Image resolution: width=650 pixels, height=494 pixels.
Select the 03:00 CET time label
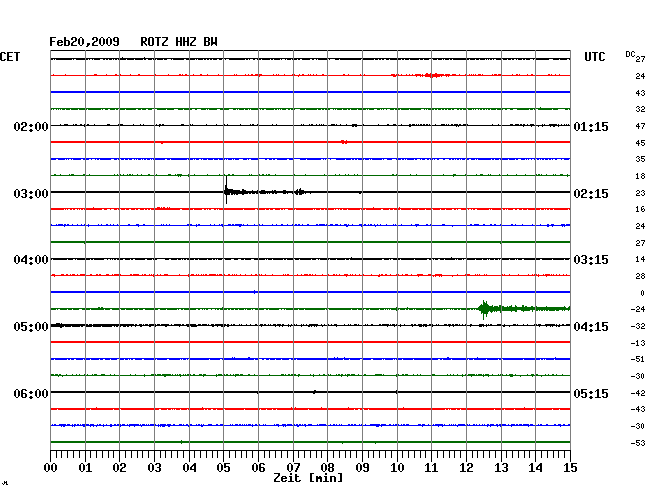[x=31, y=194]
